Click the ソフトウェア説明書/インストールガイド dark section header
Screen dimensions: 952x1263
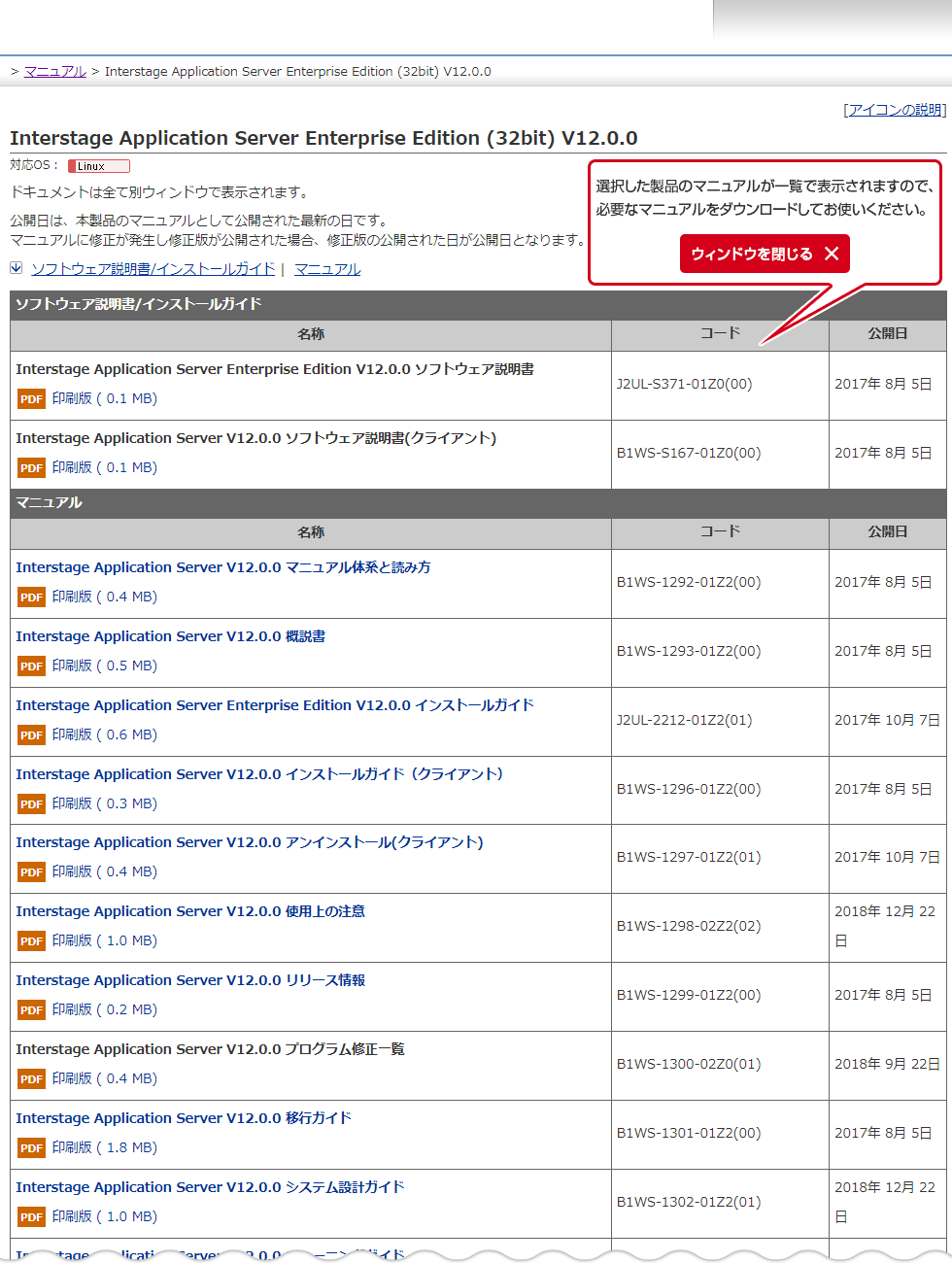tap(478, 304)
